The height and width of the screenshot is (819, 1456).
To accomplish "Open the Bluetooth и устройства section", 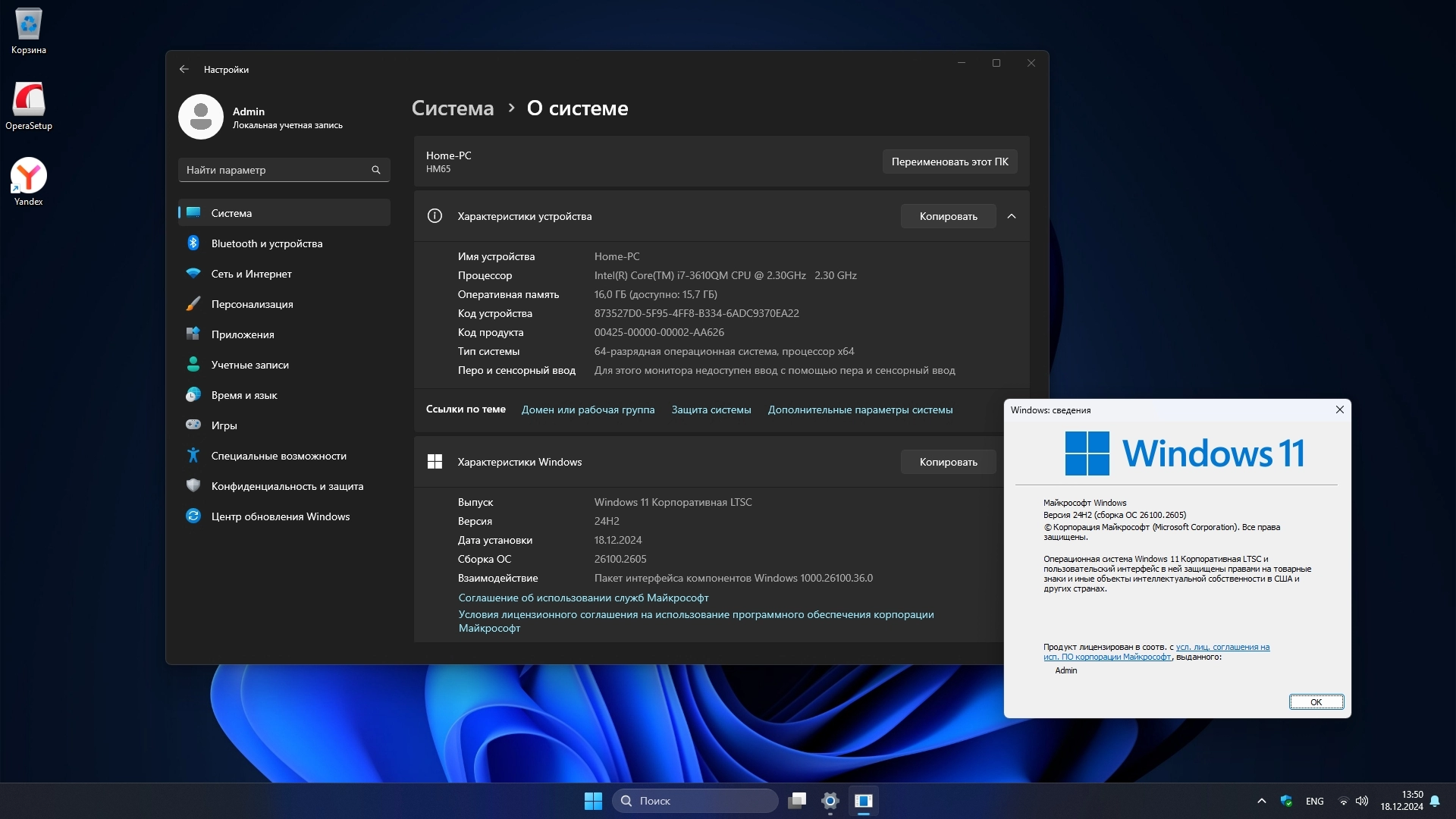I will click(266, 243).
